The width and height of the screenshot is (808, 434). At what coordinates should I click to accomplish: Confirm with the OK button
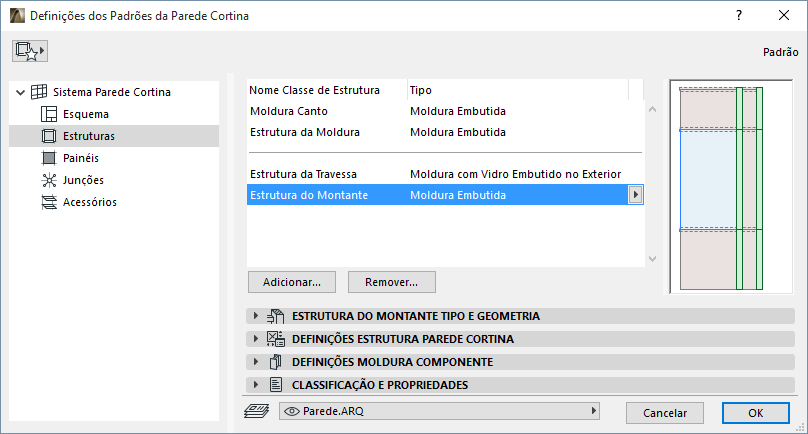755,413
